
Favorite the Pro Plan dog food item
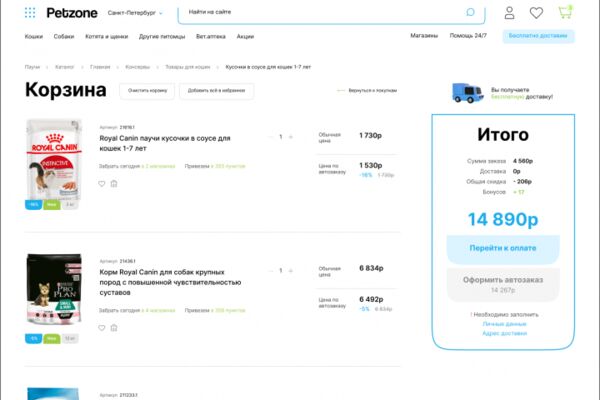tap(102, 328)
